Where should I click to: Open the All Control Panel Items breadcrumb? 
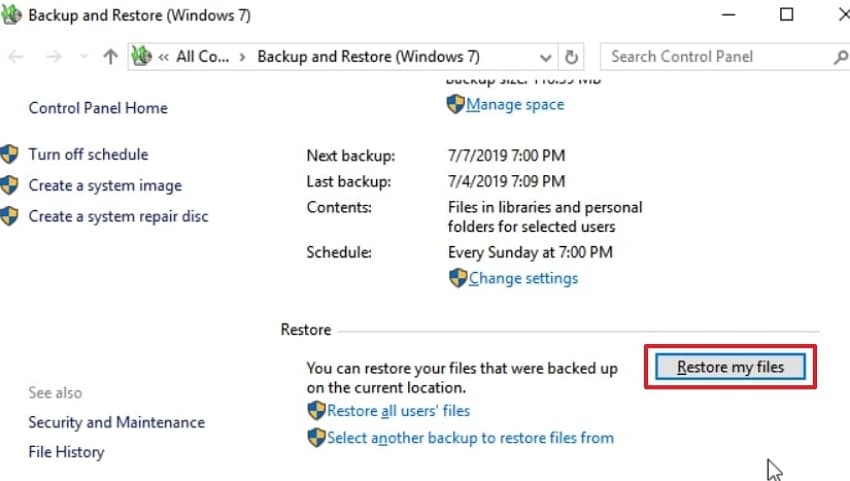pyautogui.click(x=203, y=57)
